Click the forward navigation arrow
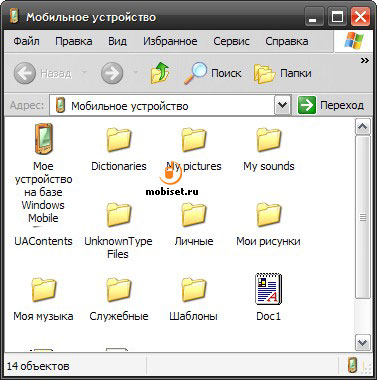The height and width of the screenshot is (380, 377). coord(112,73)
